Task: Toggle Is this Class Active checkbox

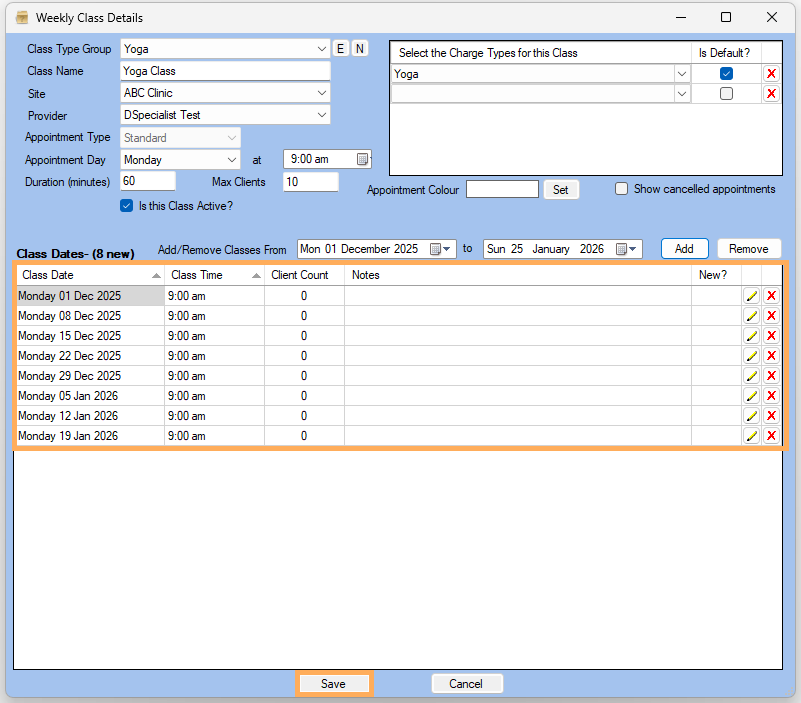Action: click(126, 206)
